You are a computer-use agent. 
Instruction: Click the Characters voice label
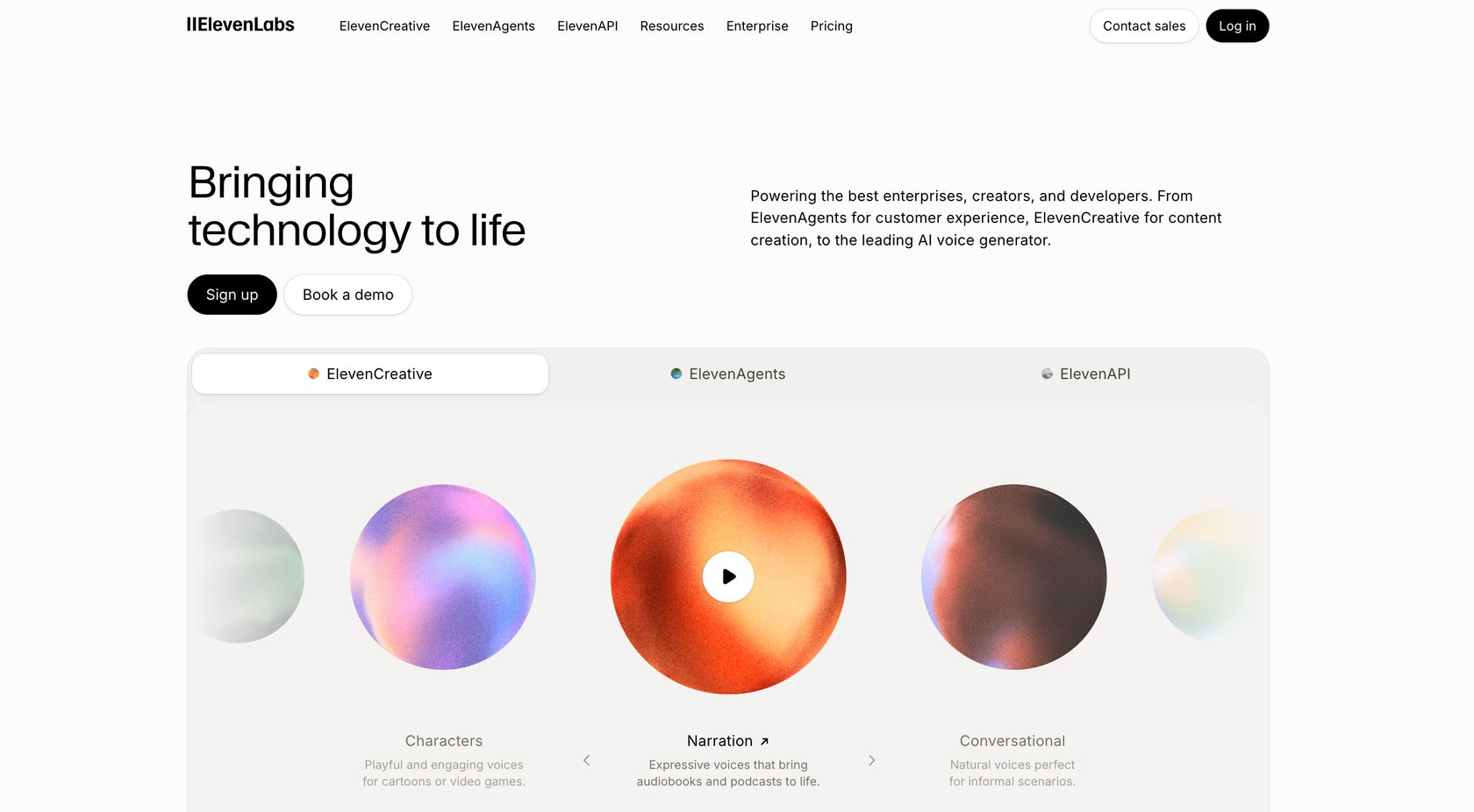[444, 741]
